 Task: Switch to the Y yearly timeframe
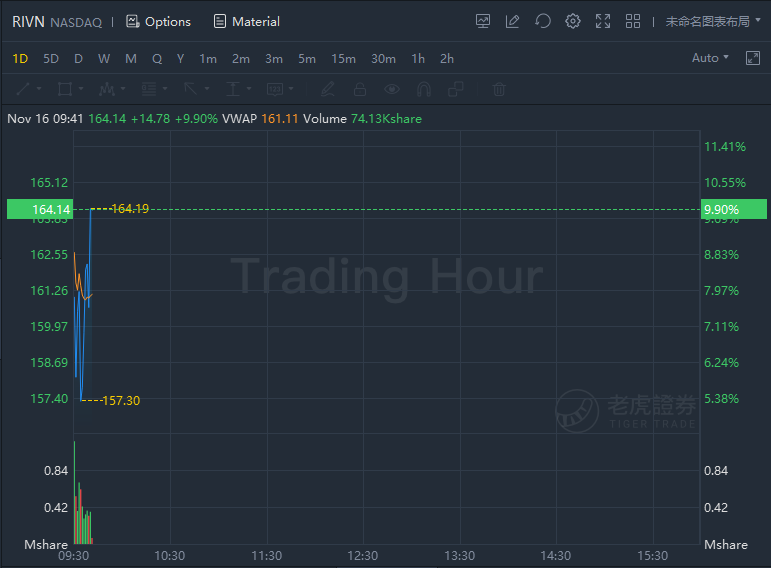pyautogui.click(x=180, y=59)
